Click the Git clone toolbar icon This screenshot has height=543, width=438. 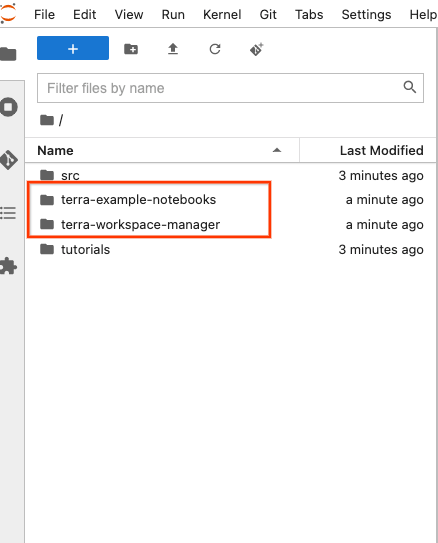(257, 49)
